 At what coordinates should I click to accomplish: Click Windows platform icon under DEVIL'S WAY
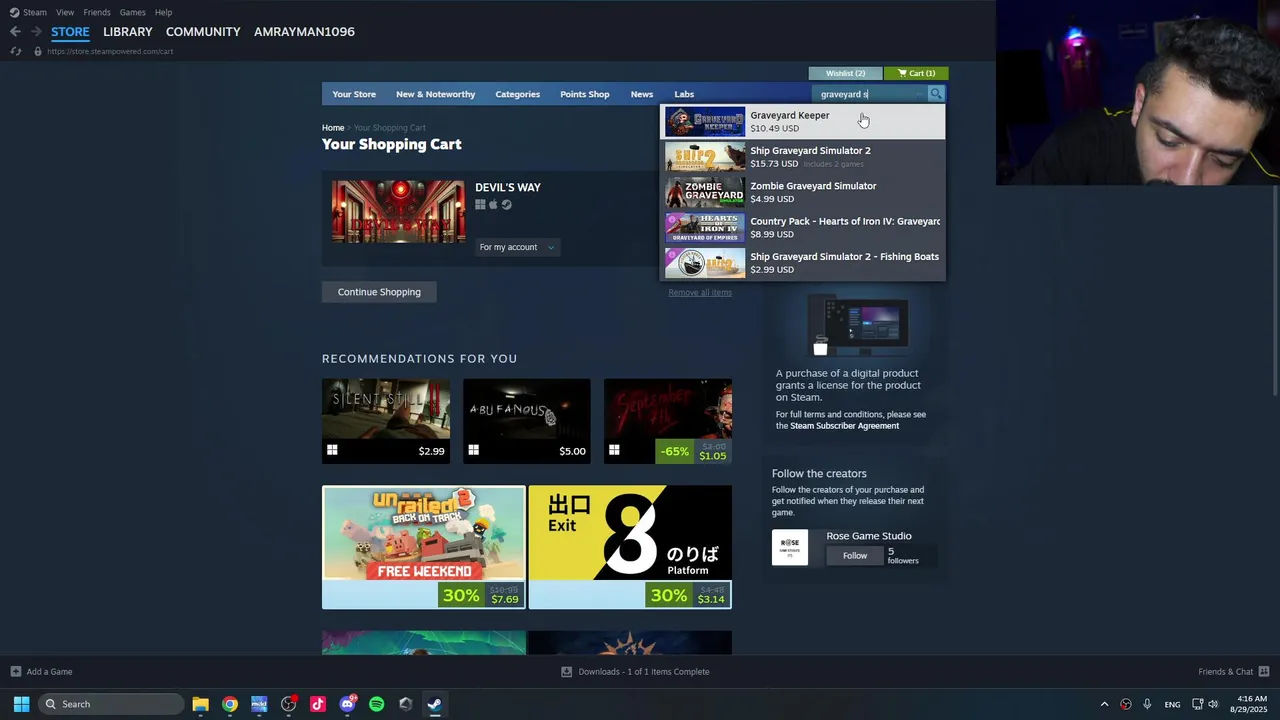480,205
